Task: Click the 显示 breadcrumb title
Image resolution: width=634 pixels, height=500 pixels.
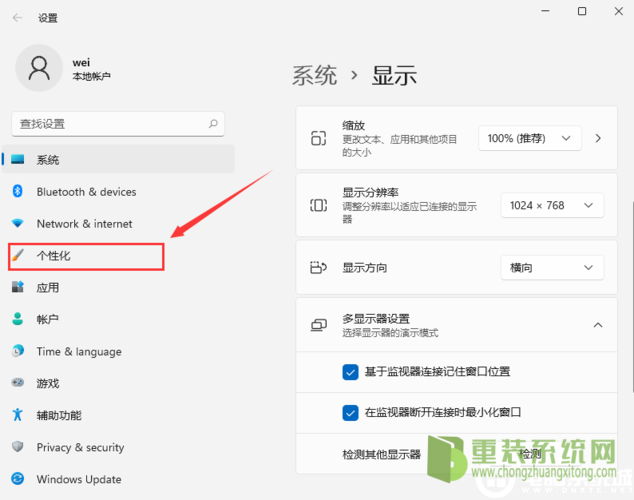Action: point(394,75)
